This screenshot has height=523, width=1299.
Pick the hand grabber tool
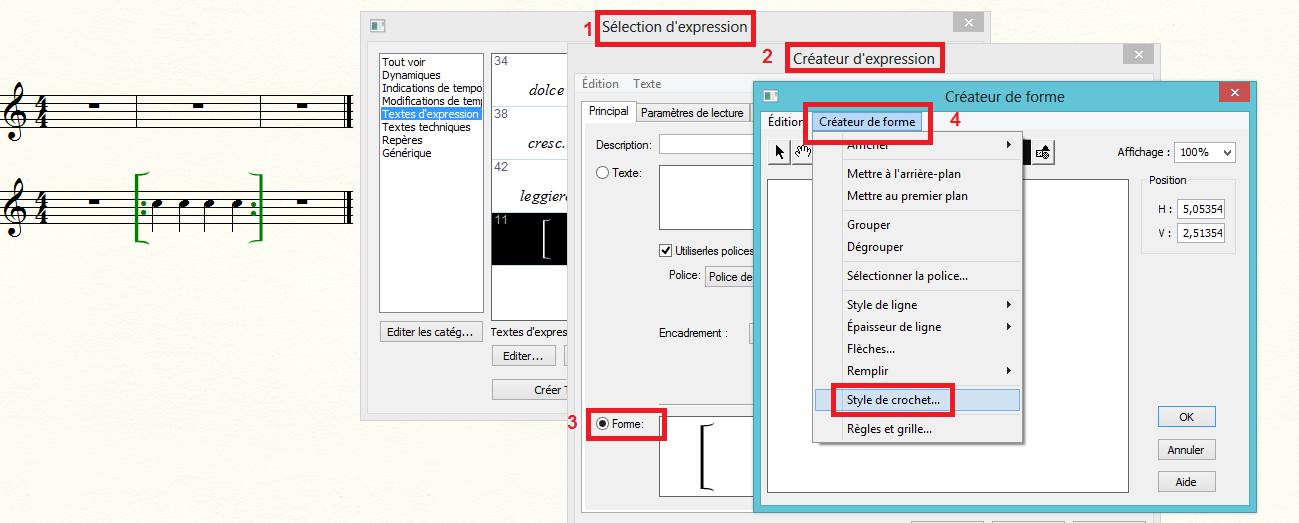pos(802,152)
